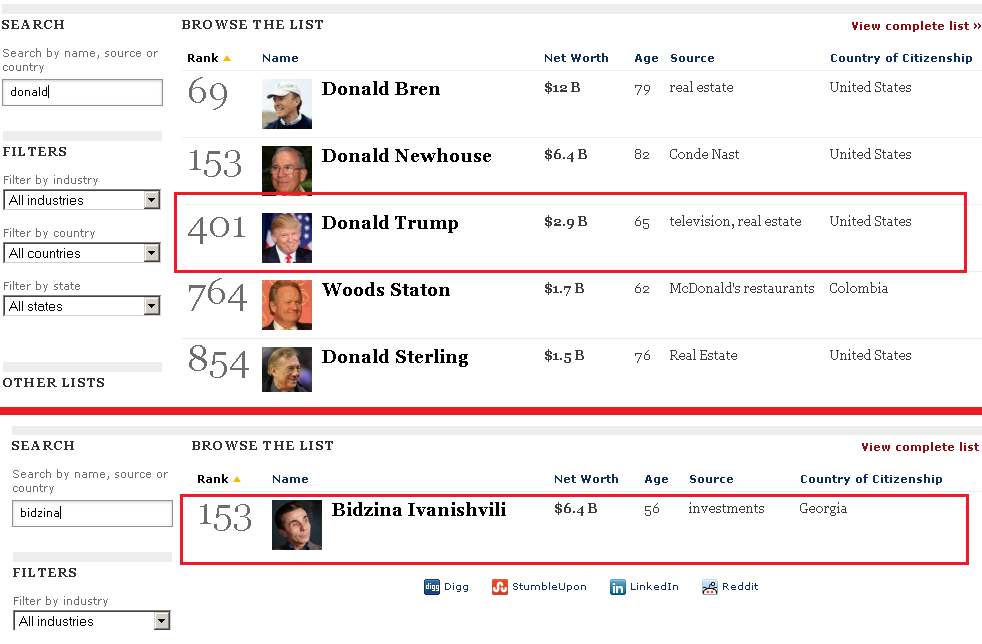Click the Reddit share icon

710,587
